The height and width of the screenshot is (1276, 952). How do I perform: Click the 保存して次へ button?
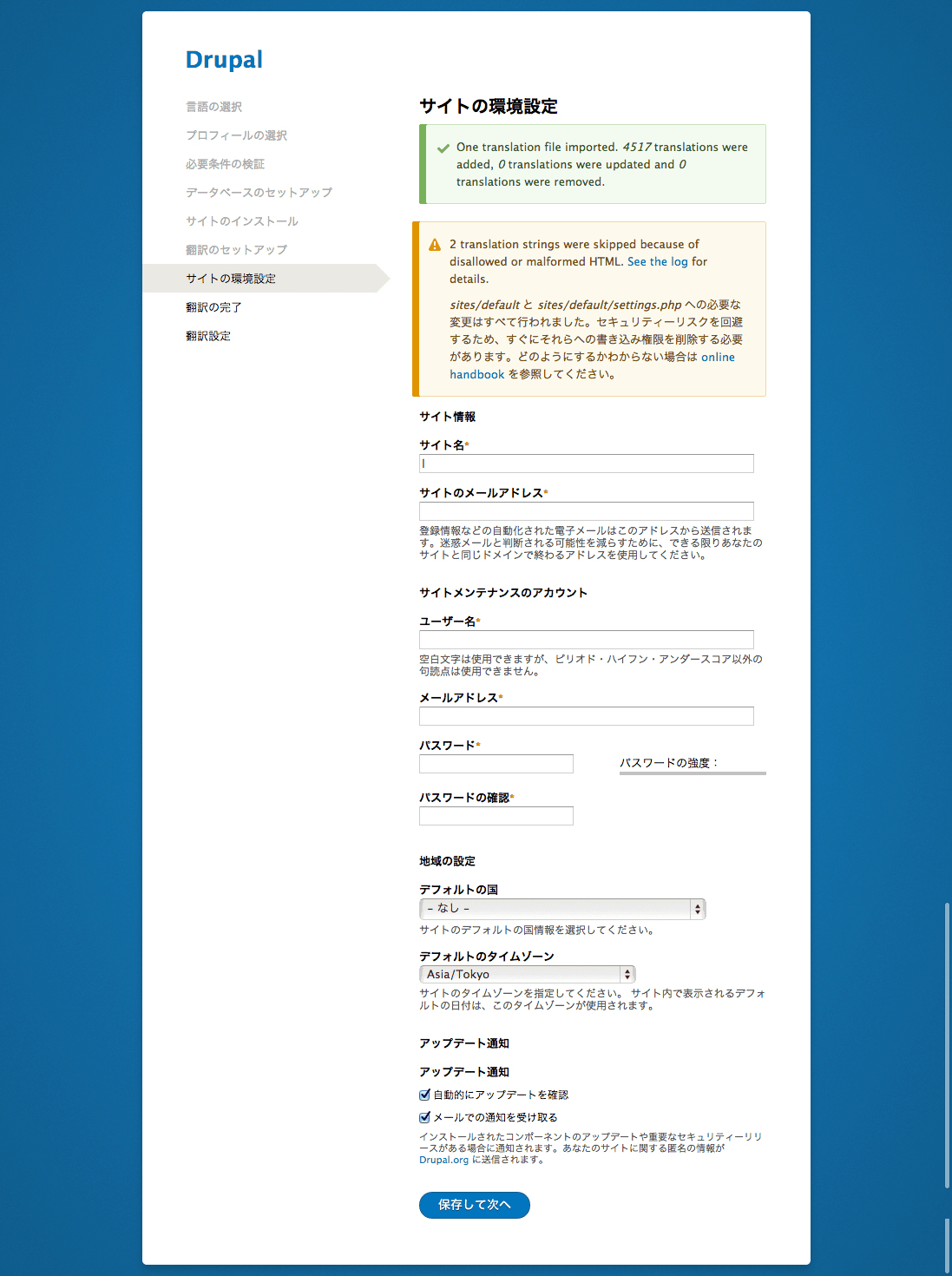coord(475,1205)
